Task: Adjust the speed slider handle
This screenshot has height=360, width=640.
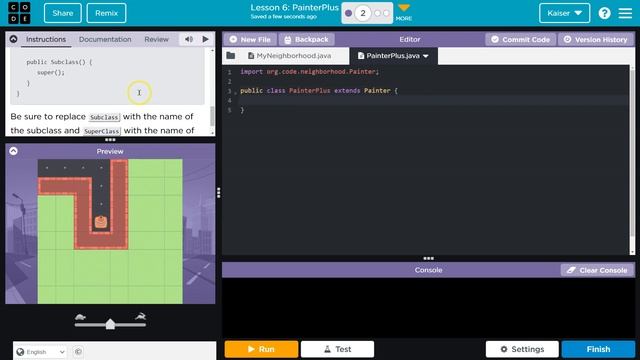Action: (x=110, y=324)
